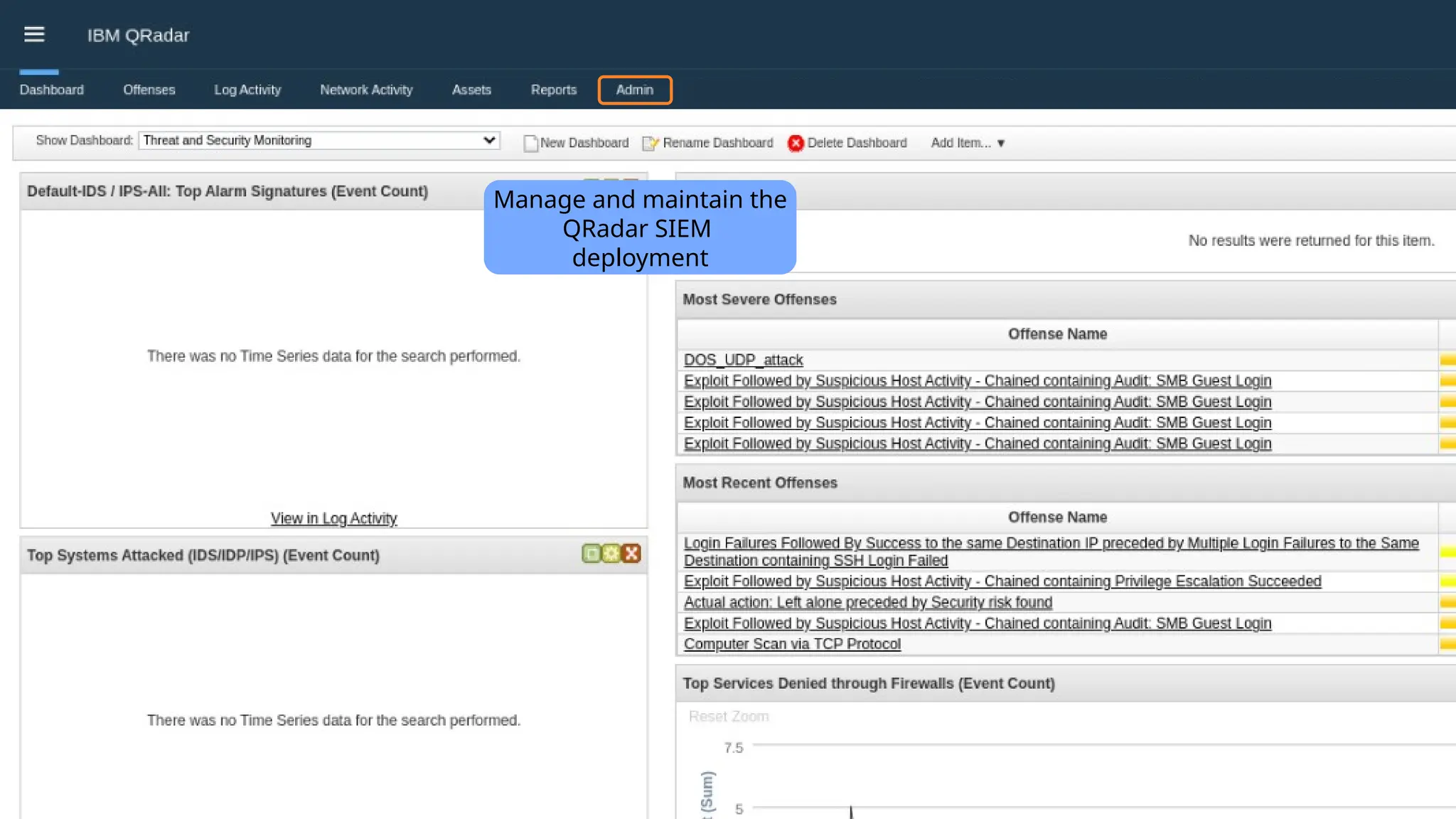The width and height of the screenshot is (1456, 819).
Task: Select the Reports tab
Action: [x=553, y=90]
